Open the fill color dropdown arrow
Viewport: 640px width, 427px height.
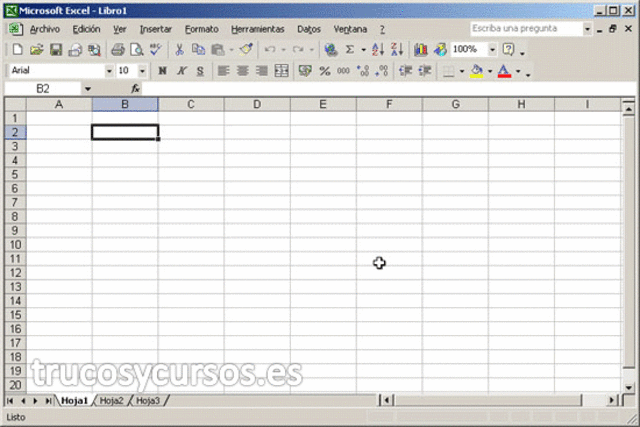click(490, 71)
